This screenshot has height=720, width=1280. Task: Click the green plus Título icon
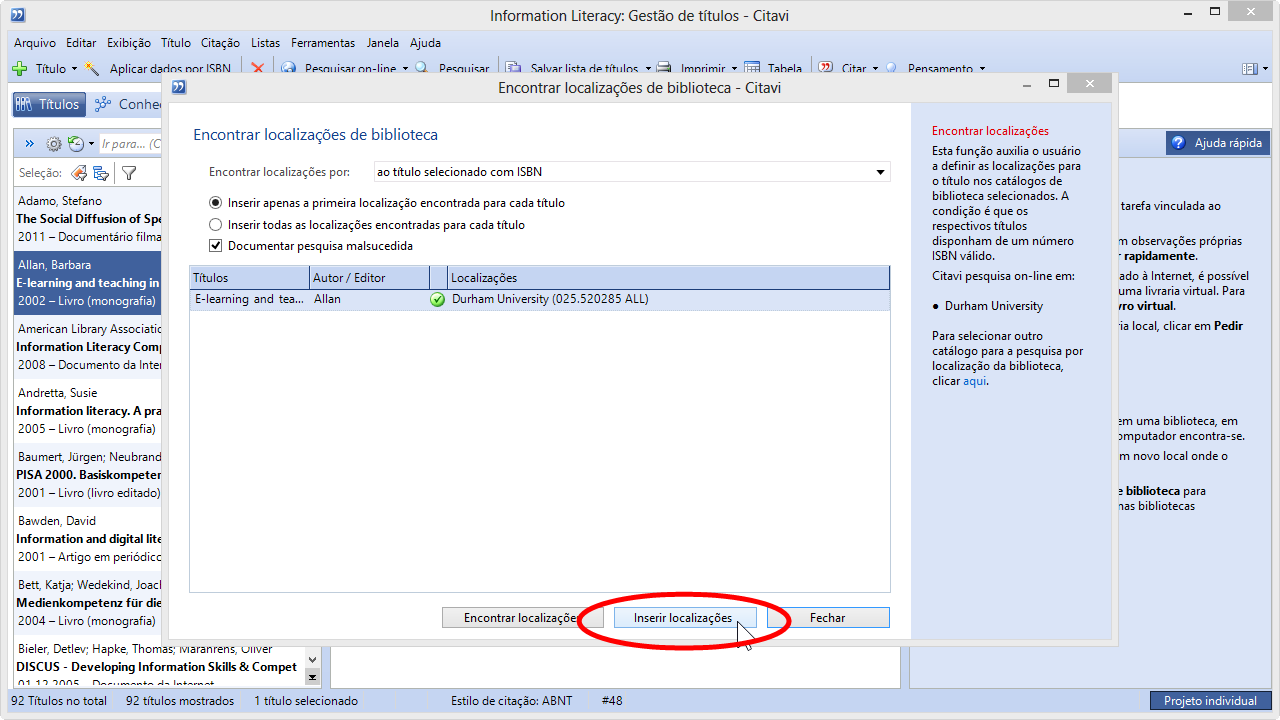click(19, 69)
